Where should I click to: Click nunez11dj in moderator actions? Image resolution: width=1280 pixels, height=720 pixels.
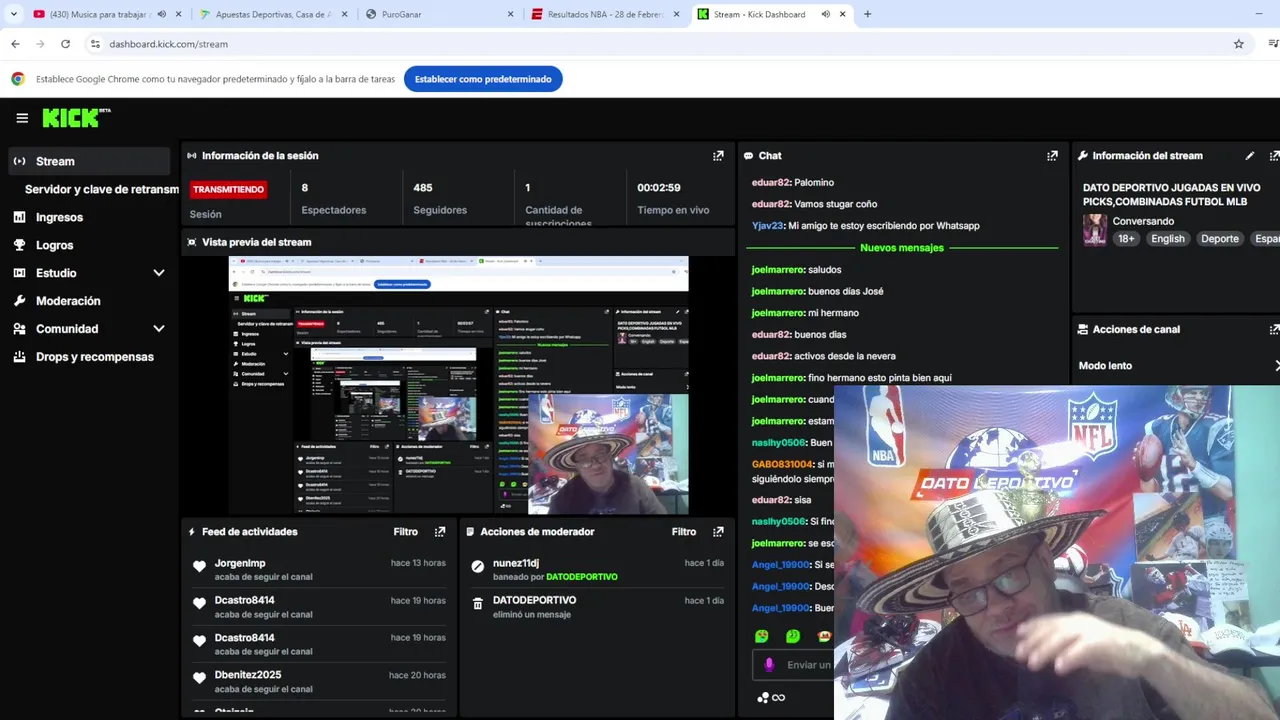click(x=516, y=563)
